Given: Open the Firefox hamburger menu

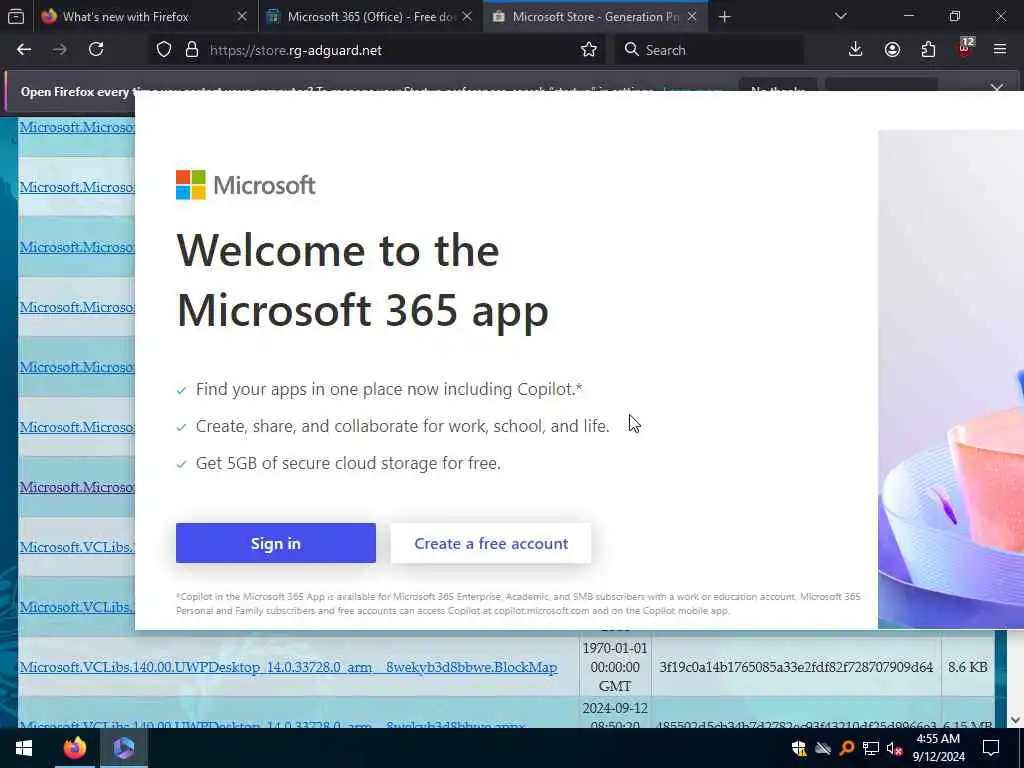Looking at the screenshot, I should 1000,50.
